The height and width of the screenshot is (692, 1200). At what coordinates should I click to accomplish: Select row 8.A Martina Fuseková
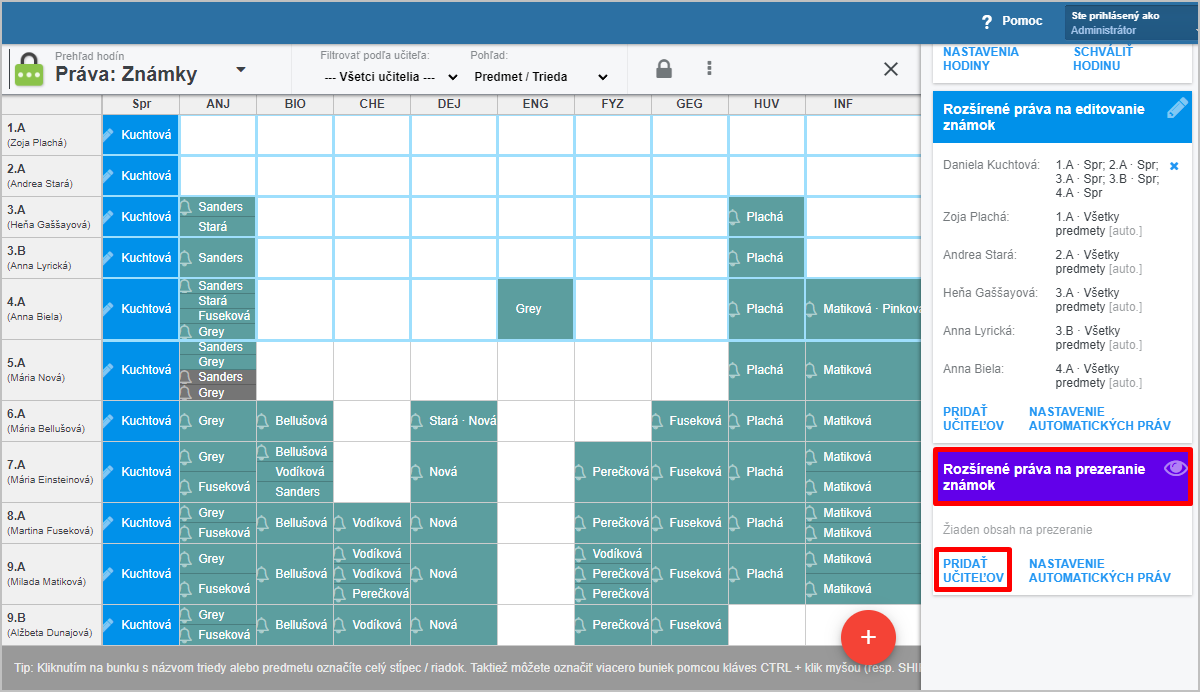pyautogui.click(x=52, y=523)
